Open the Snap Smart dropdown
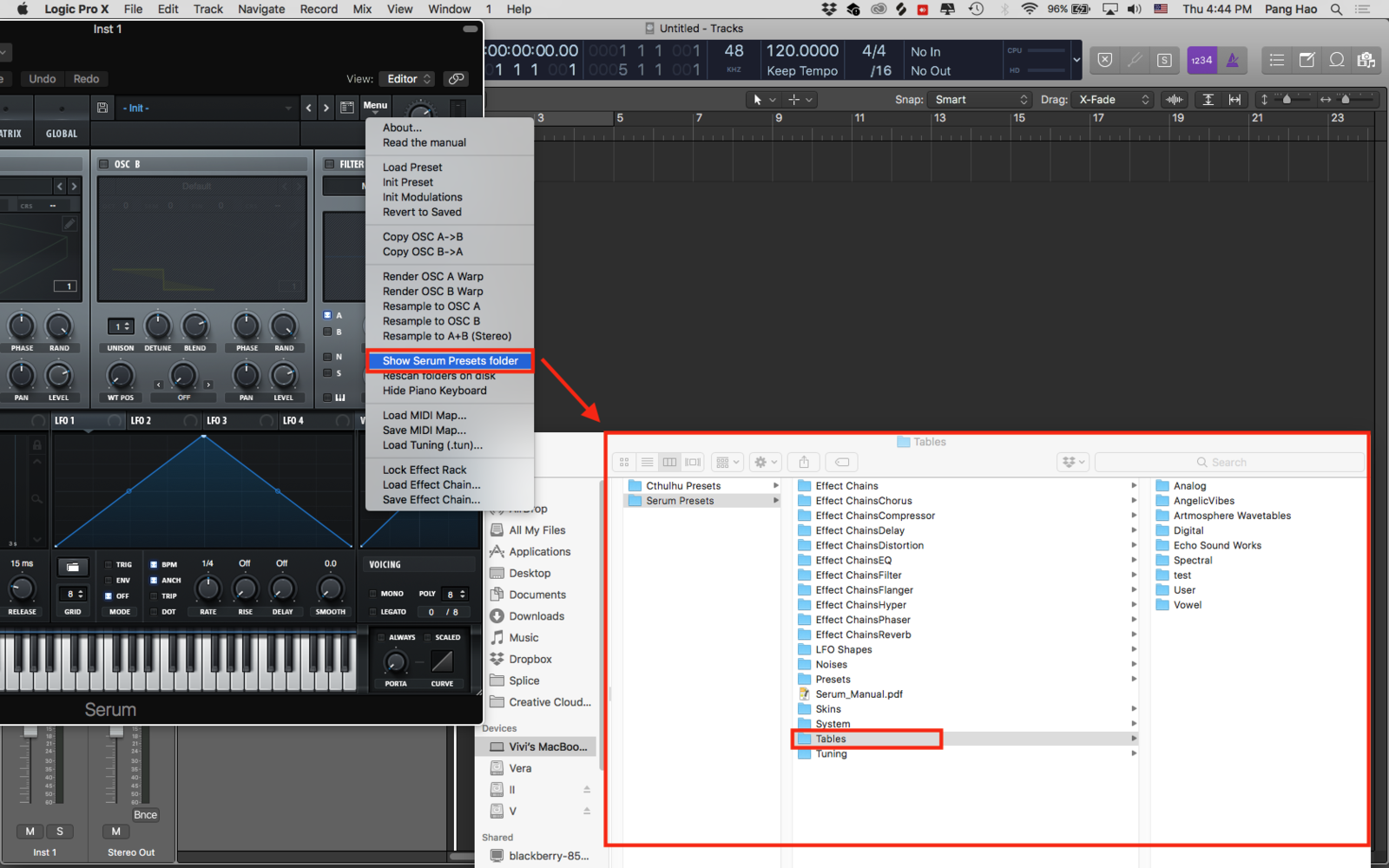 [x=980, y=100]
